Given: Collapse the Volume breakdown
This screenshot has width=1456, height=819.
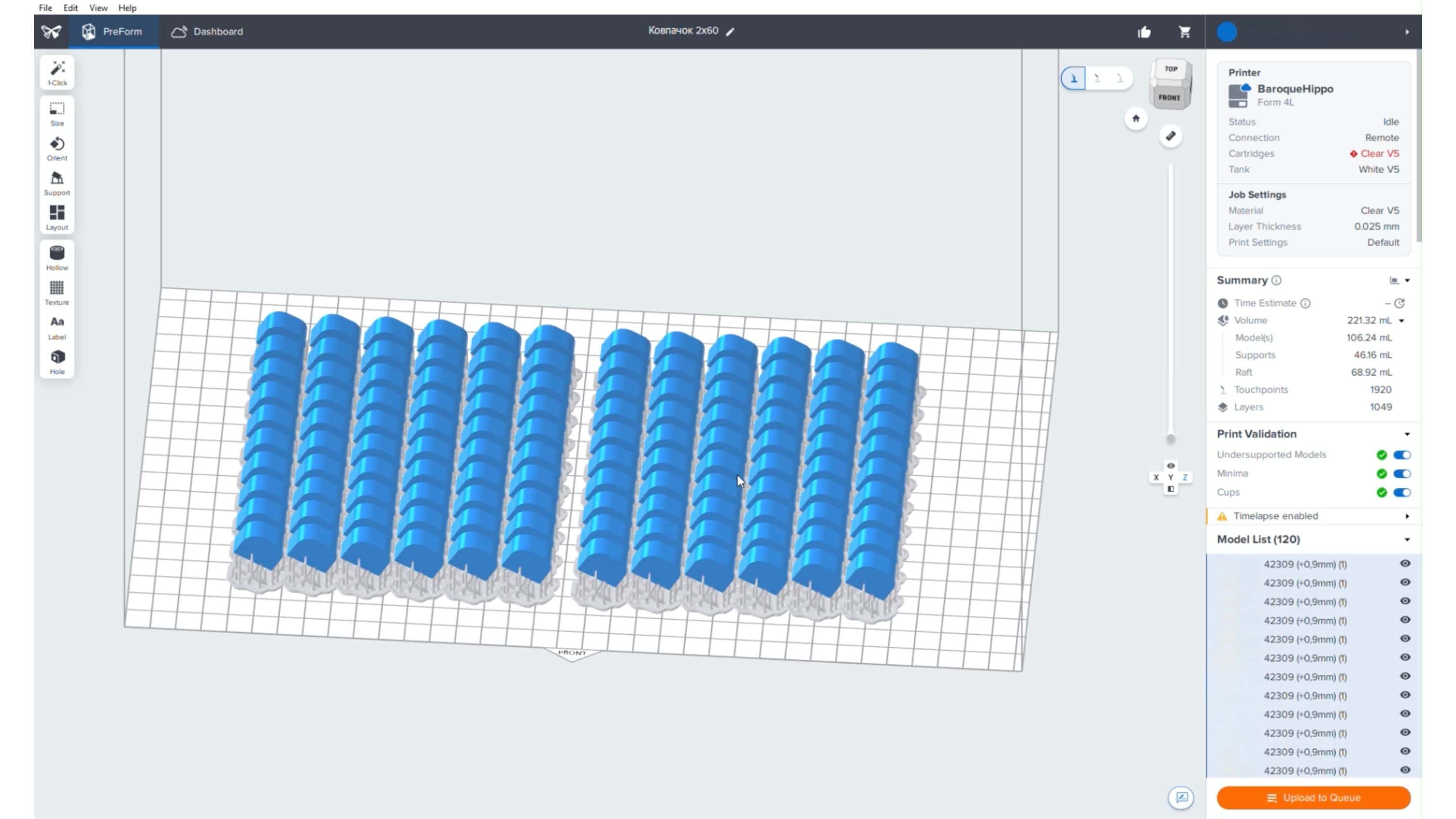Looking at the screenshot, I should 1402,320.
